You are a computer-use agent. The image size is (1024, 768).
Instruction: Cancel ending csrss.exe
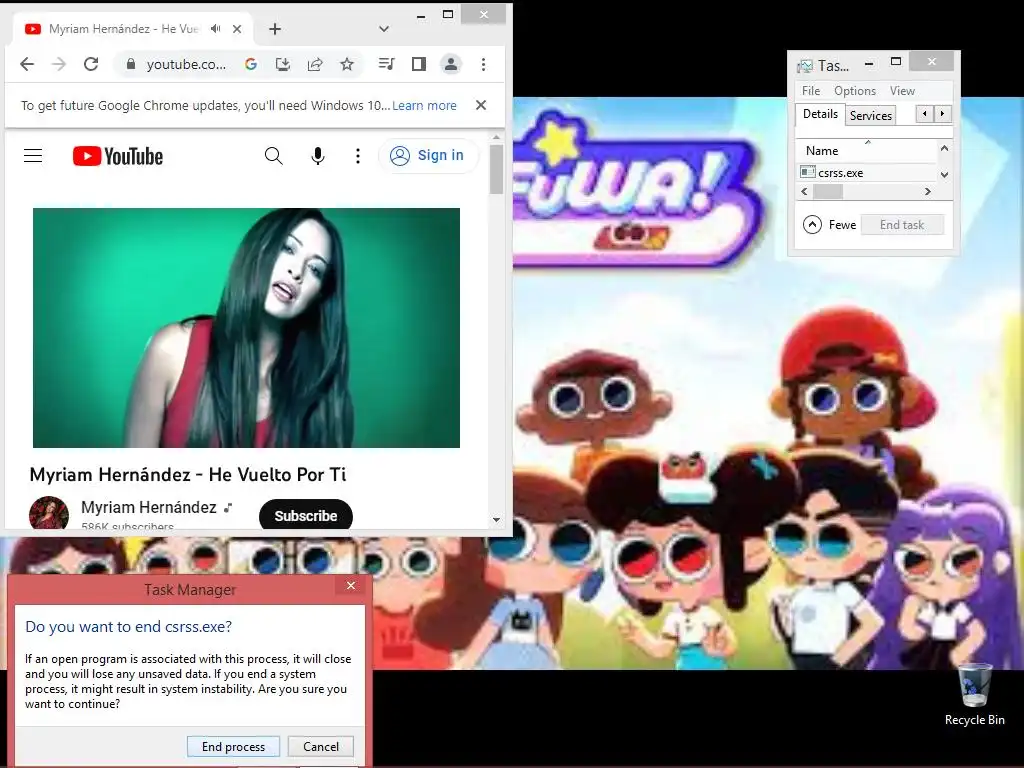tap(321, 746)
